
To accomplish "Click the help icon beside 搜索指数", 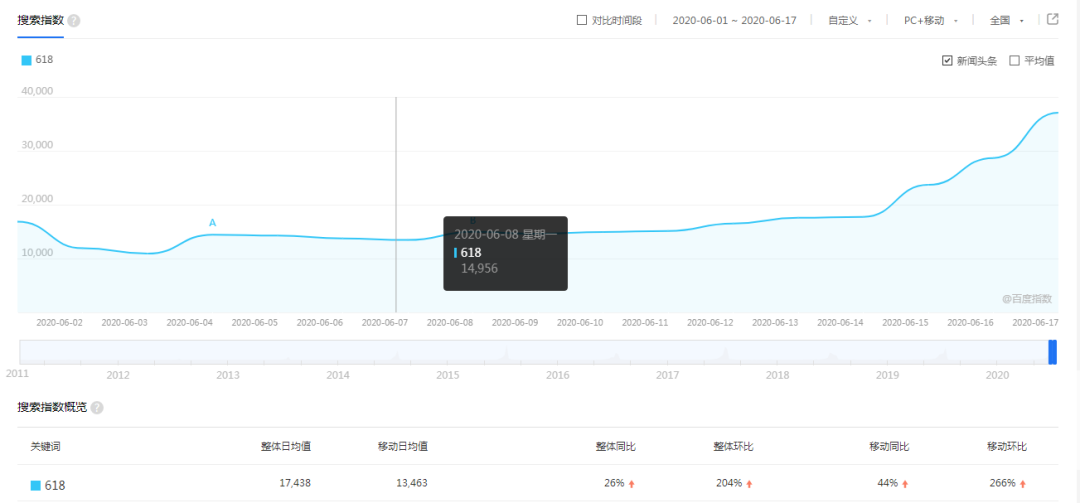I will pos(74,21).
